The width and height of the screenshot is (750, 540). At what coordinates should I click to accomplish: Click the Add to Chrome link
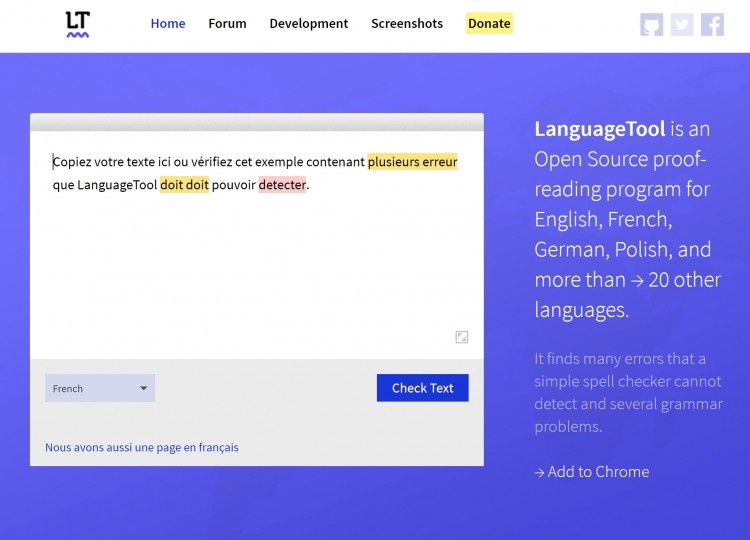[592, 472]
